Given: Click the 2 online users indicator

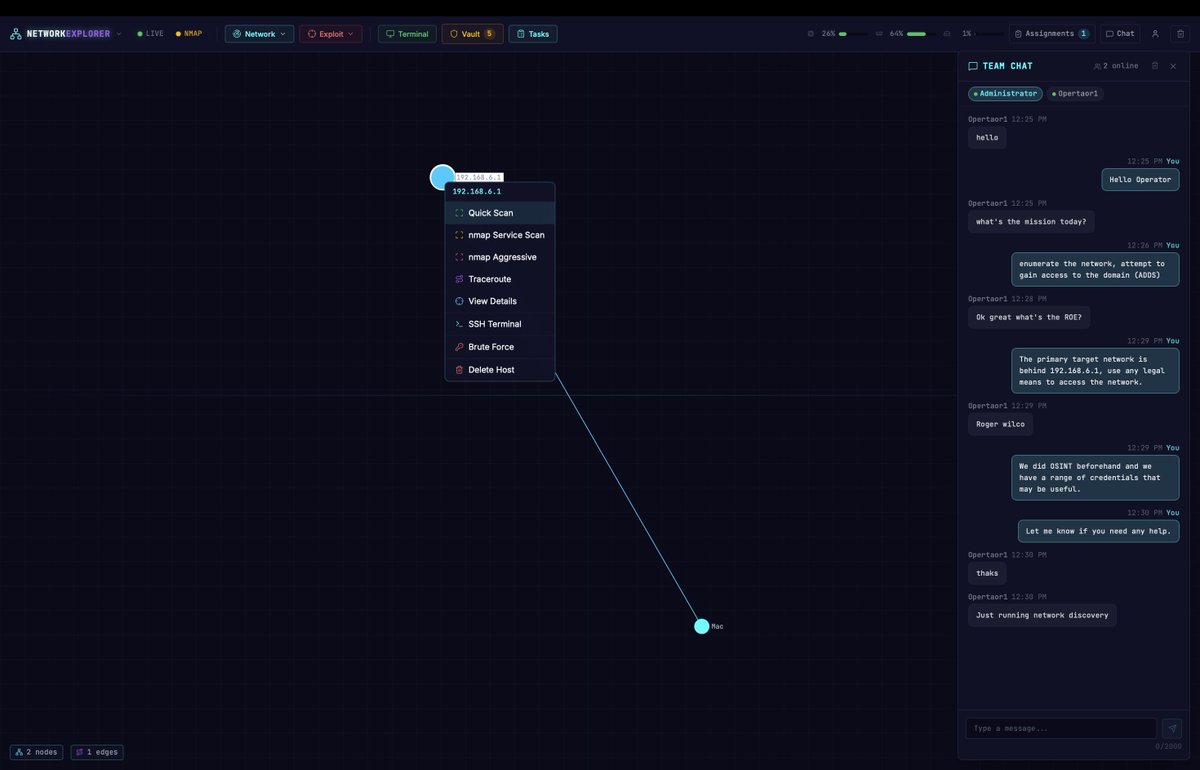Looking at the screenshot, I should click(1115, 66).
